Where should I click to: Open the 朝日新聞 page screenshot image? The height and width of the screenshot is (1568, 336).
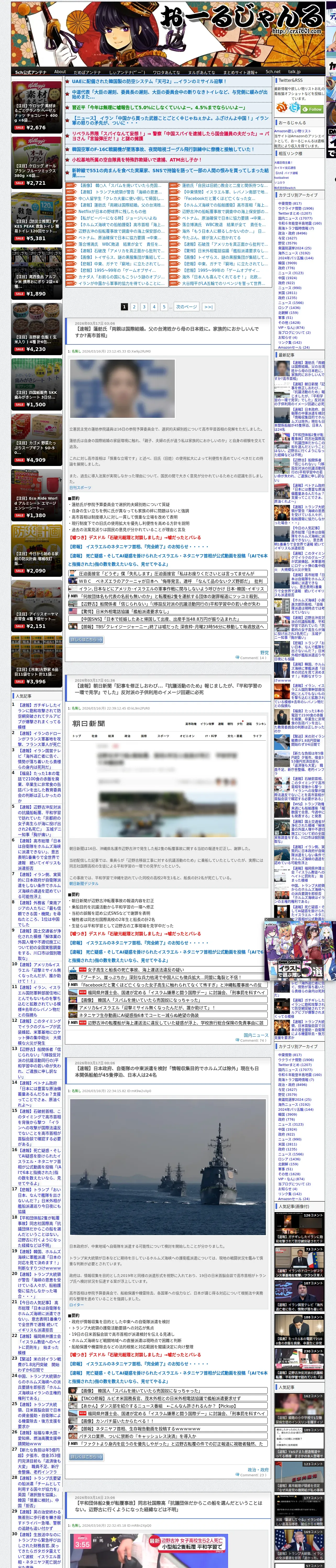point(168,777)
